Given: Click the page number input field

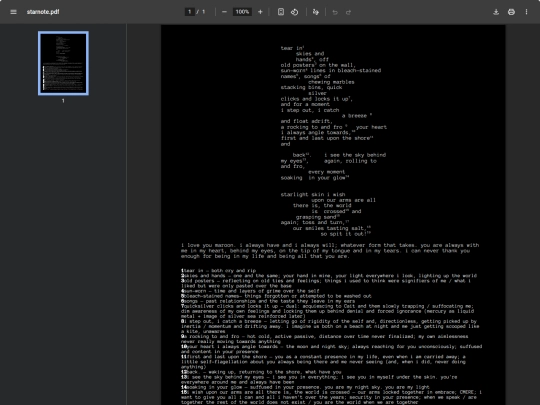Looking at the screenshot, I should [189, 12].
